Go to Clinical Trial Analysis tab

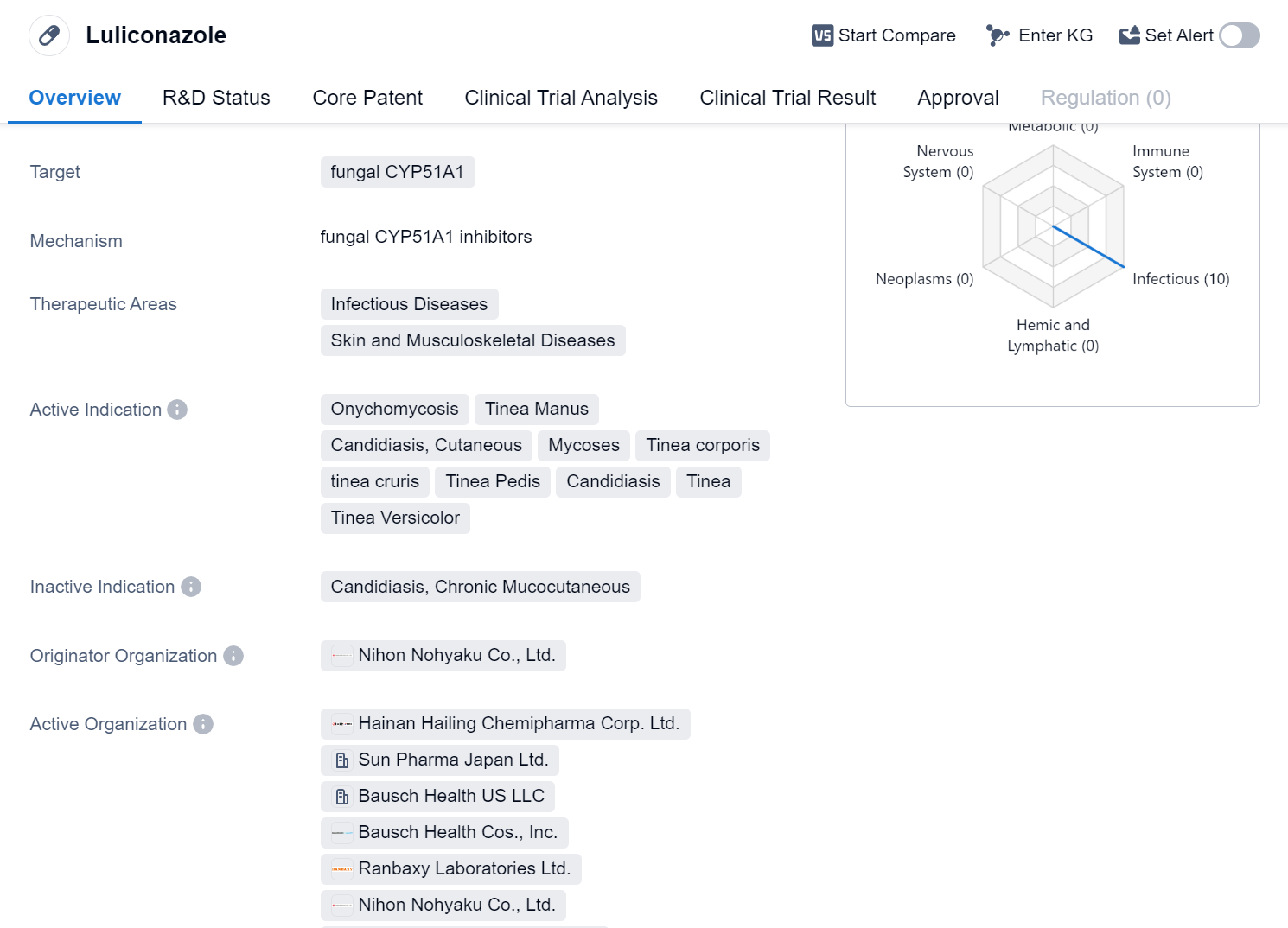coord(561,98)
